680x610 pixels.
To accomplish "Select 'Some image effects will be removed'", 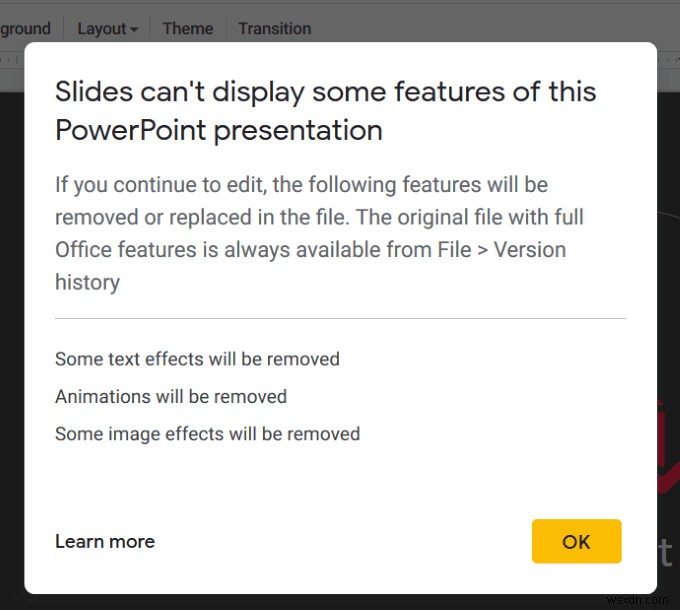I will (x=207, y=433).
